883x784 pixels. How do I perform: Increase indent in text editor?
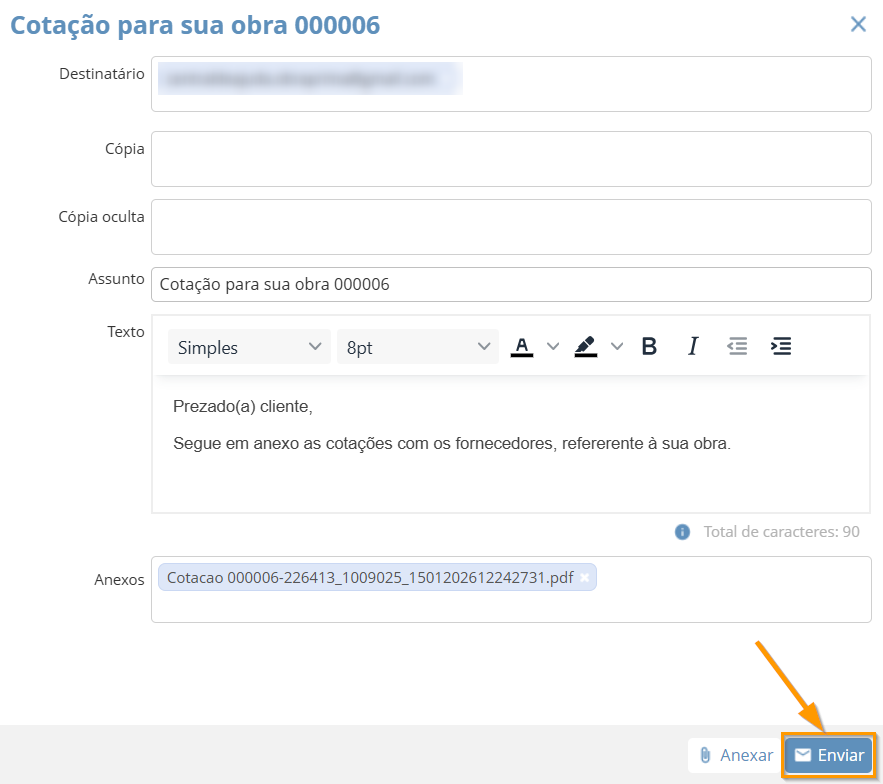pos(781,347)
